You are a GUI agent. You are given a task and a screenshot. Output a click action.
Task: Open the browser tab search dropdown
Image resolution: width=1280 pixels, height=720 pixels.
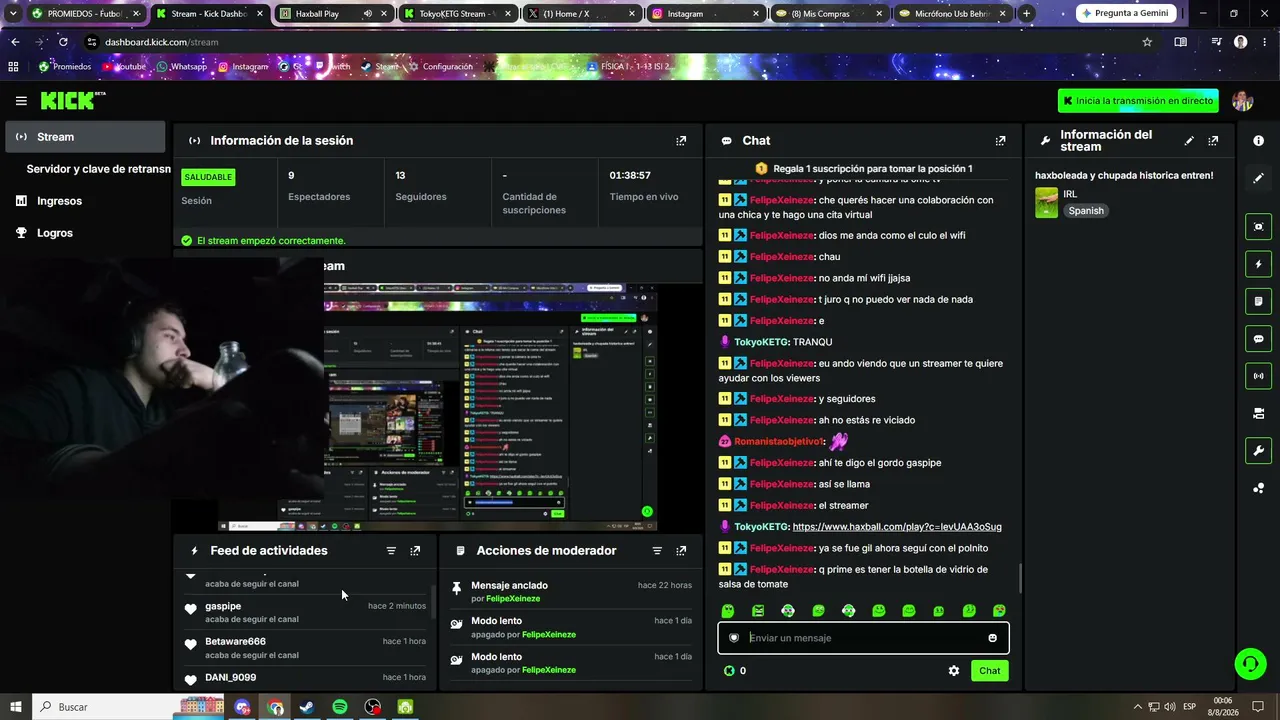(x=13, y=14)
